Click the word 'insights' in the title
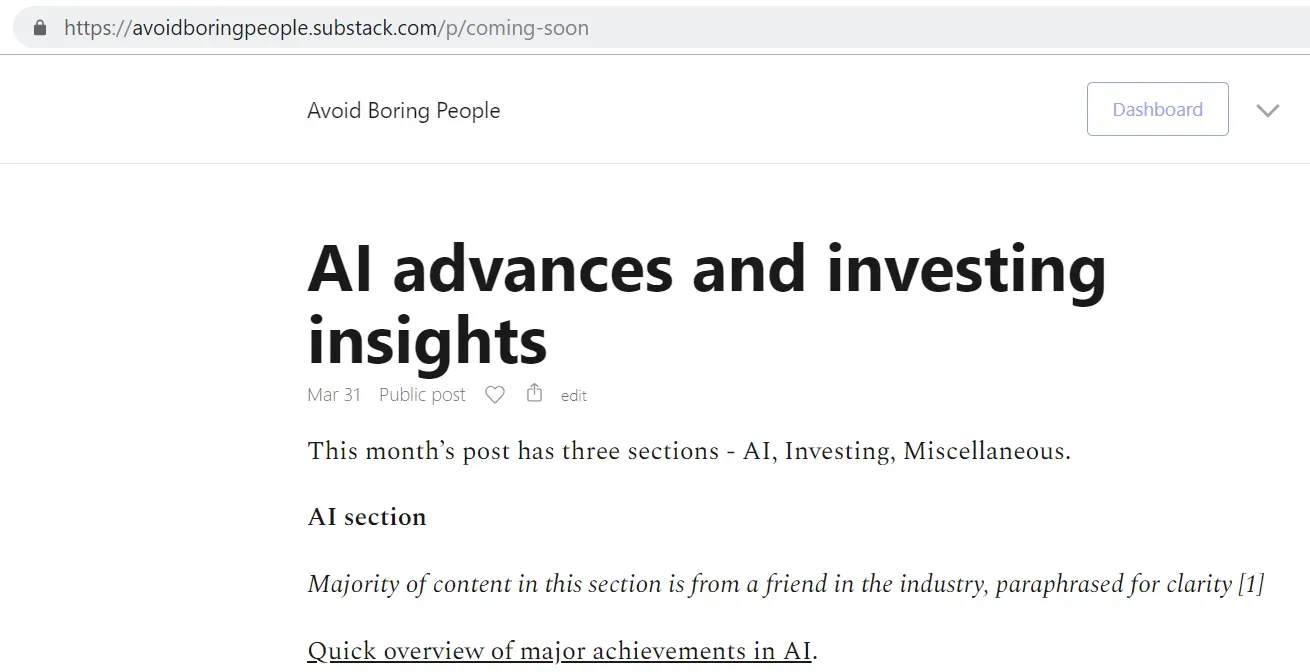This screenshot has width=1310, height=672. point(427,340)
